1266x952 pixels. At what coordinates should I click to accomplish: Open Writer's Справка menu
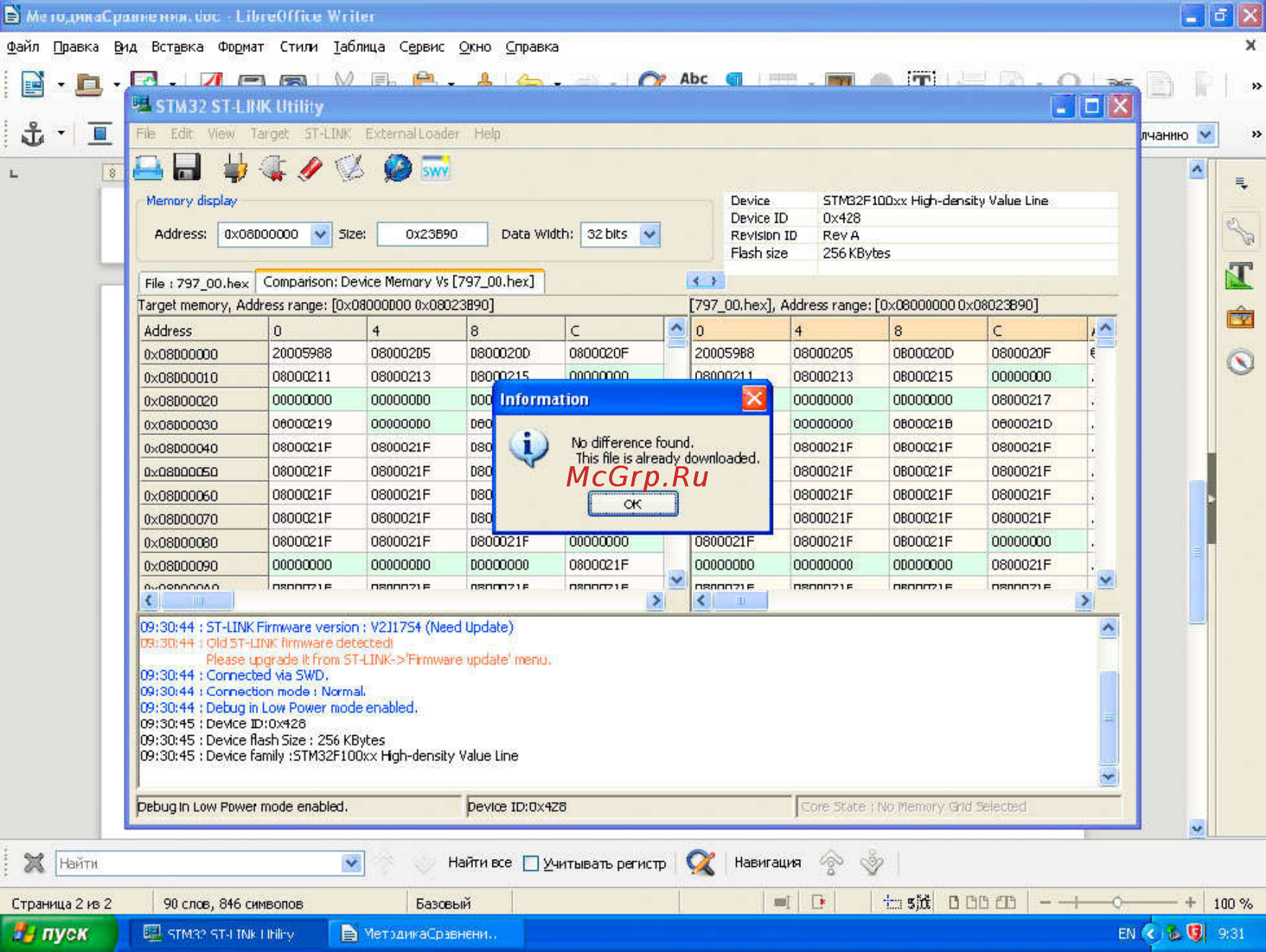tap(532, 47)
